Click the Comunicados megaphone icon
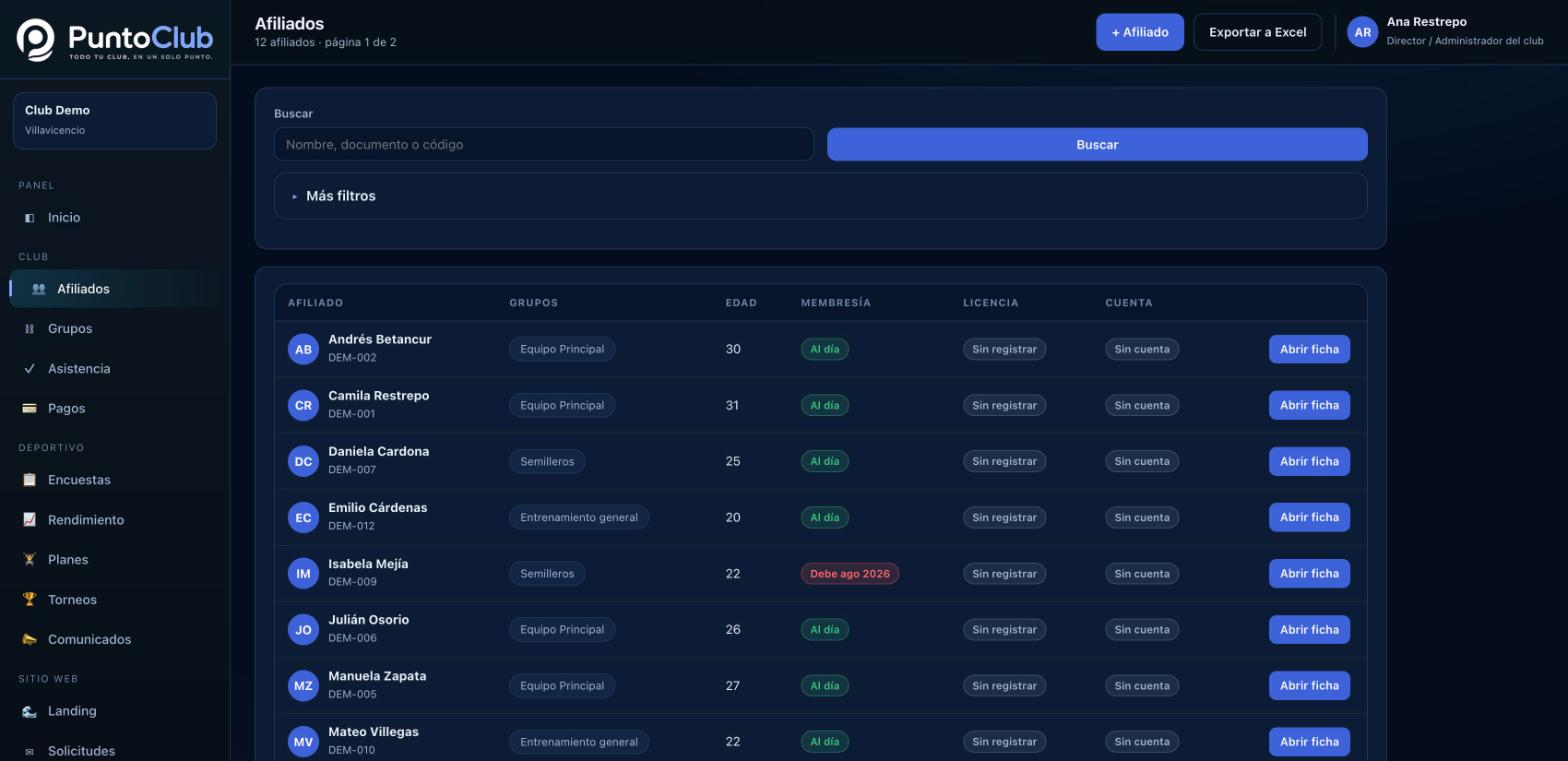This screenshot has width=1568, height=761. tap(29, 640)
